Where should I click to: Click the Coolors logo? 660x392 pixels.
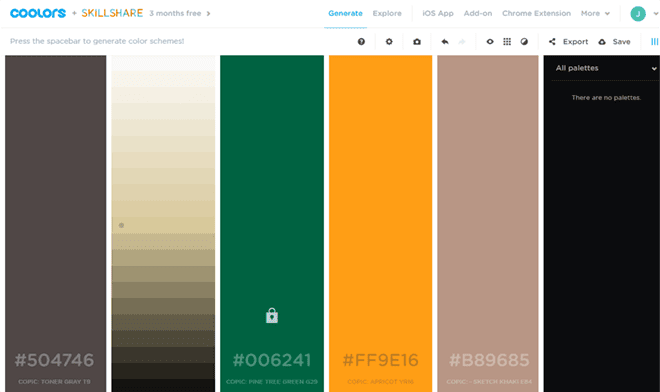(38, 13)
